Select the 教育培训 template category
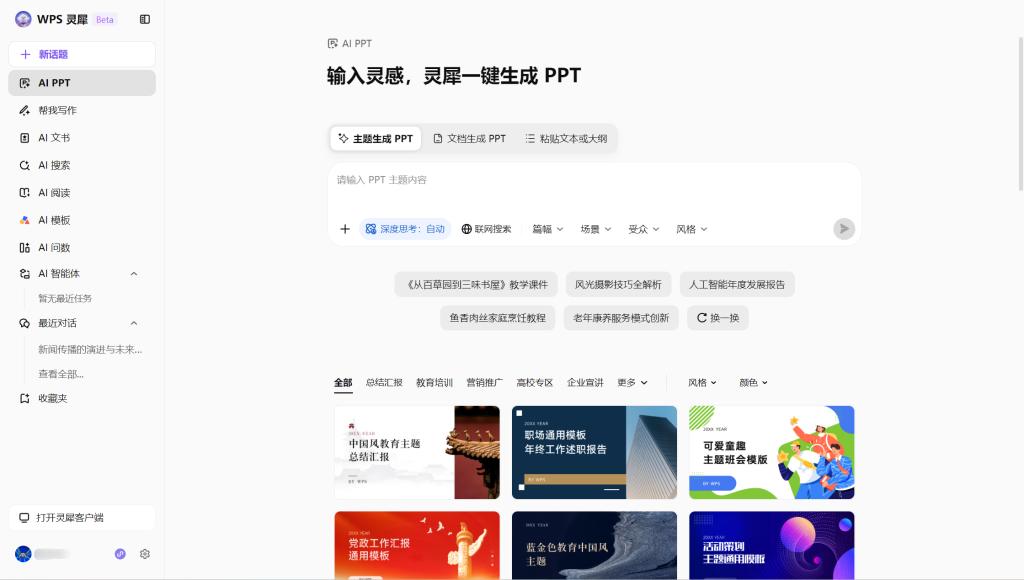Screen dimensions: 1024x580 point(434,382)
